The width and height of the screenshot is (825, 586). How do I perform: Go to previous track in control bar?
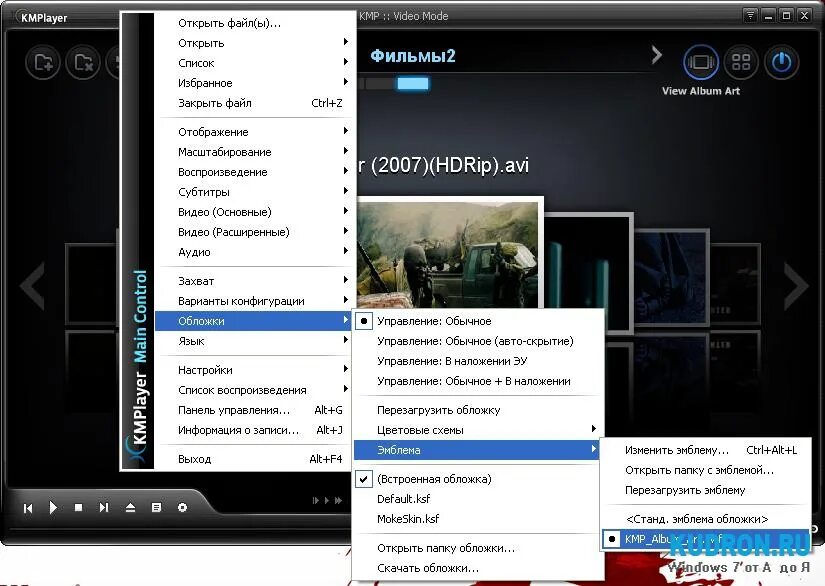pos(28,508)
